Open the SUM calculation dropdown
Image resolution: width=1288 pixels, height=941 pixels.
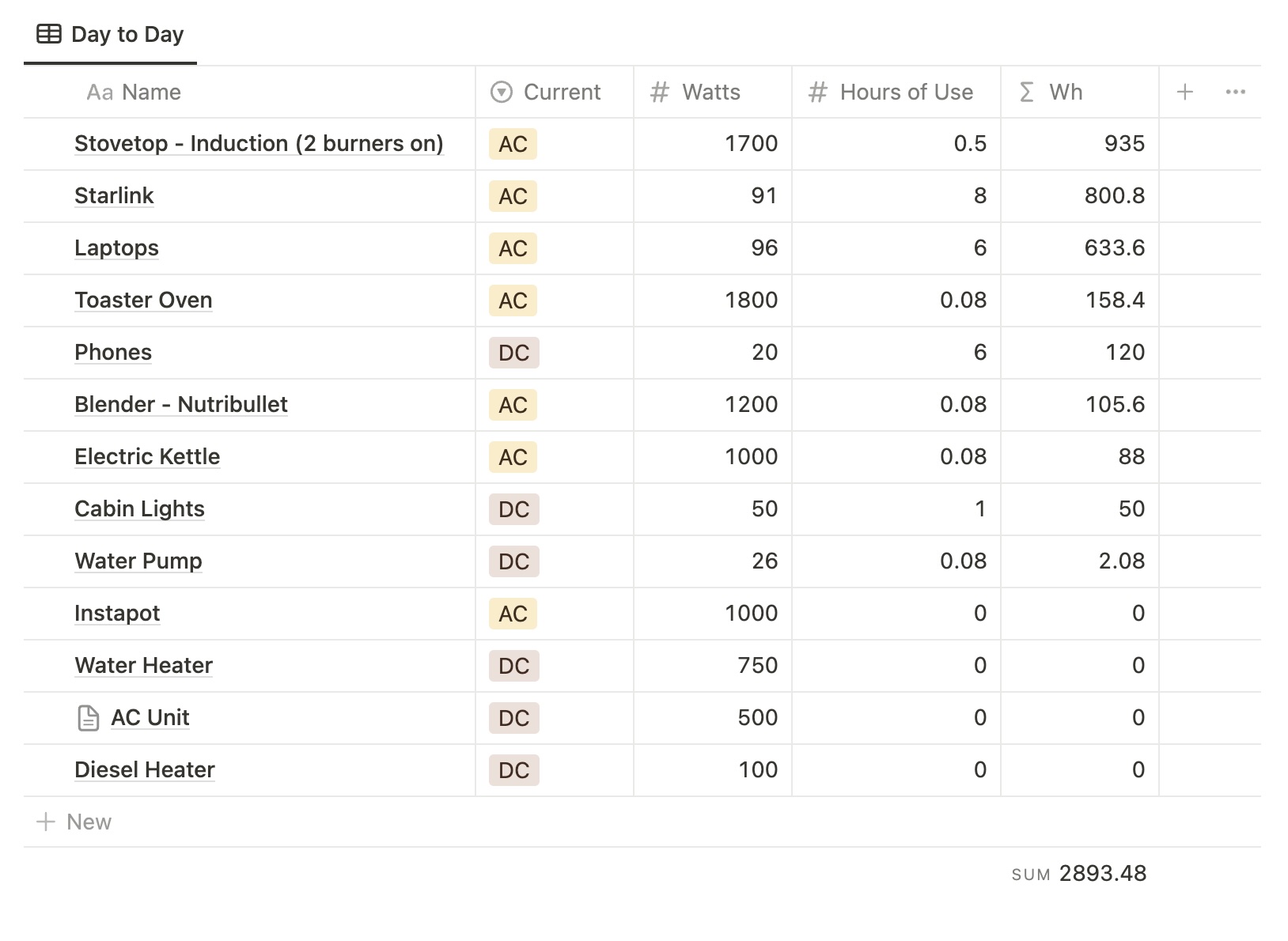[x=1078, y=874]
